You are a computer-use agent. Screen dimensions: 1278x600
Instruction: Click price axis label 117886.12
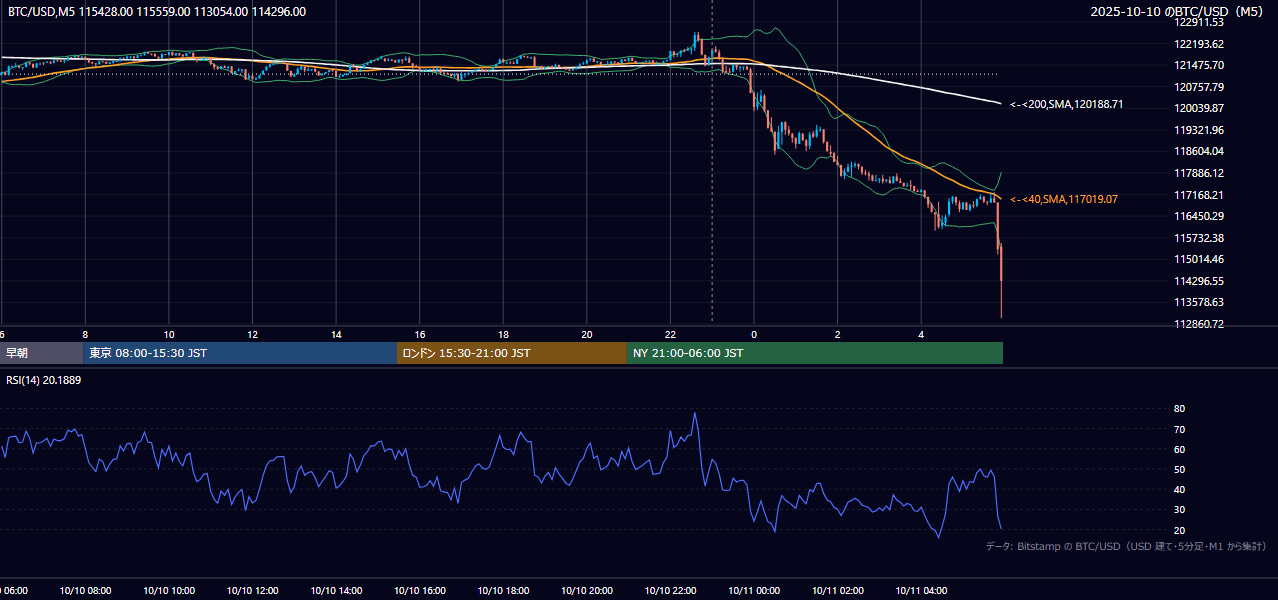[x=1199, y=173]
